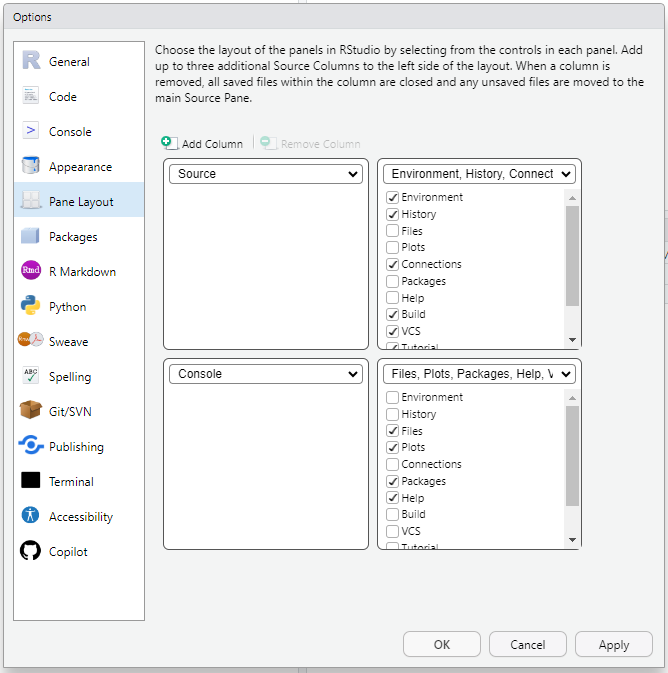Open the Environment, History, Connections dropdown
Screen dimensions: 668x673
click(x=479, y=174)
